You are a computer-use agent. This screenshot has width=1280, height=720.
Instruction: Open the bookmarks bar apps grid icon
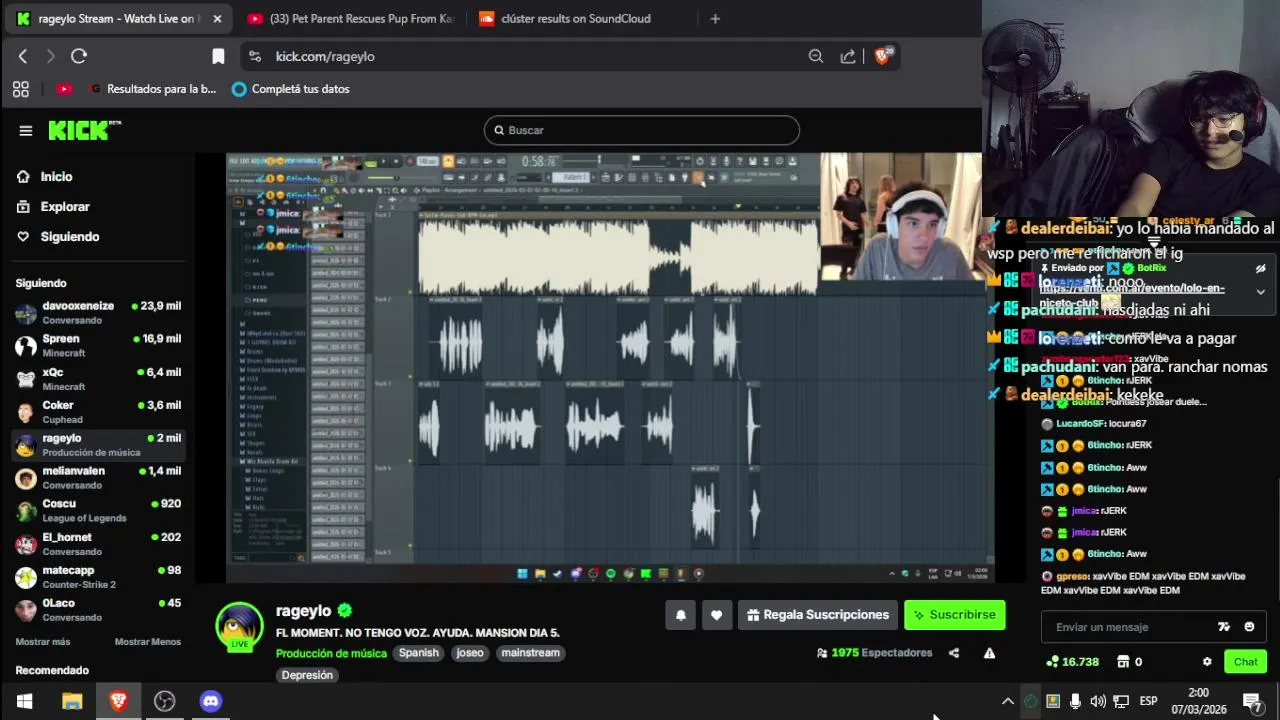[21, 89]
